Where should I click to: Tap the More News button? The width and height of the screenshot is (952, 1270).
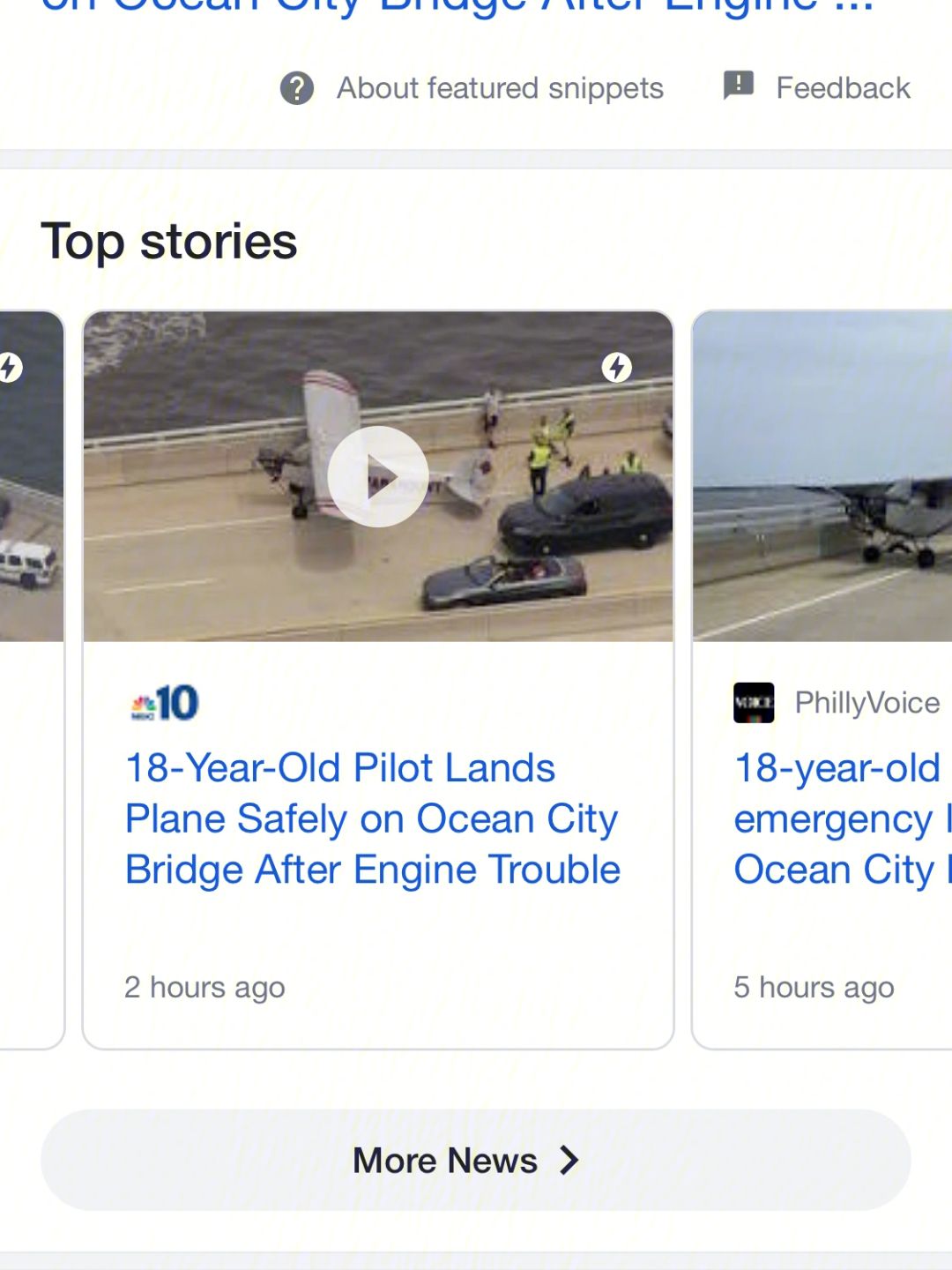click(x=476, y=1160)
